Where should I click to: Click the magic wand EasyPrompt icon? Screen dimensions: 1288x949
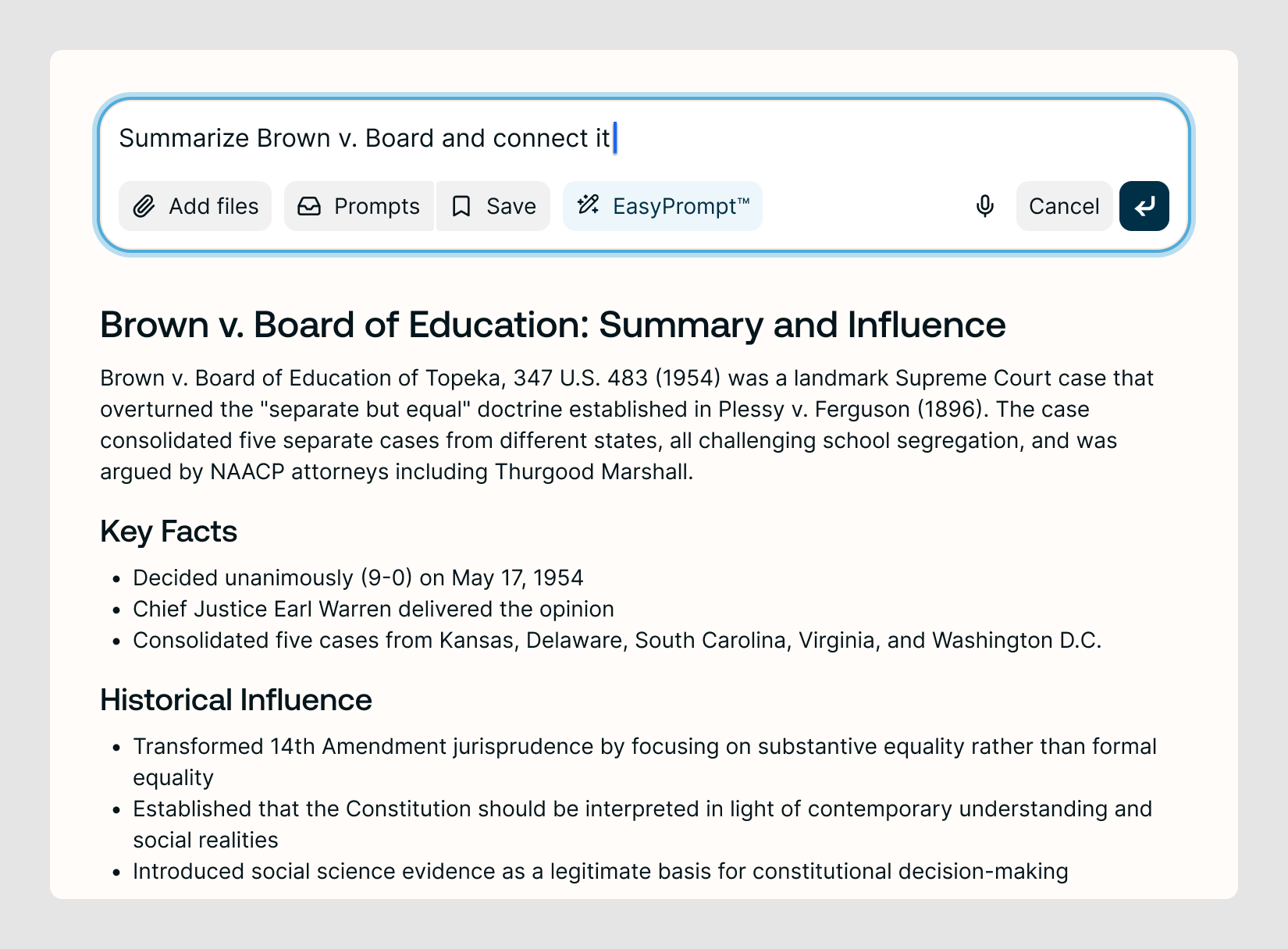pos(588,205)
